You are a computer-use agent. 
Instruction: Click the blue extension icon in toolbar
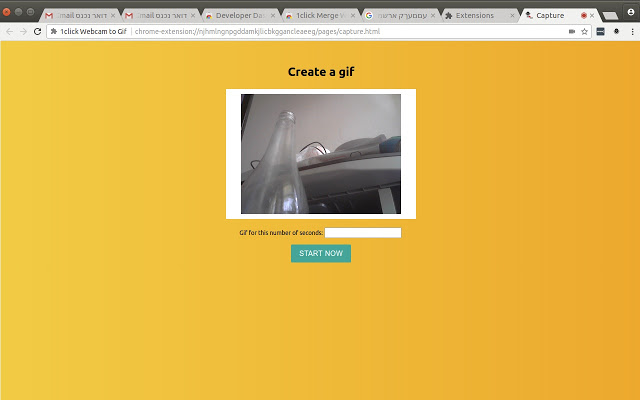(x=600, y=31)
